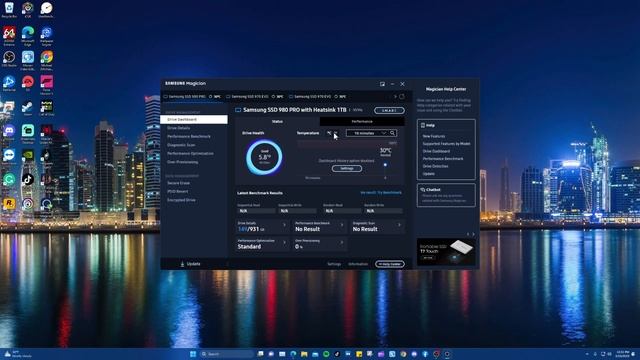Image resolution: width=640 pixels, height=360 pixels.
Task: Switch to the Performance tab
Action: click(x=362, y=122)
